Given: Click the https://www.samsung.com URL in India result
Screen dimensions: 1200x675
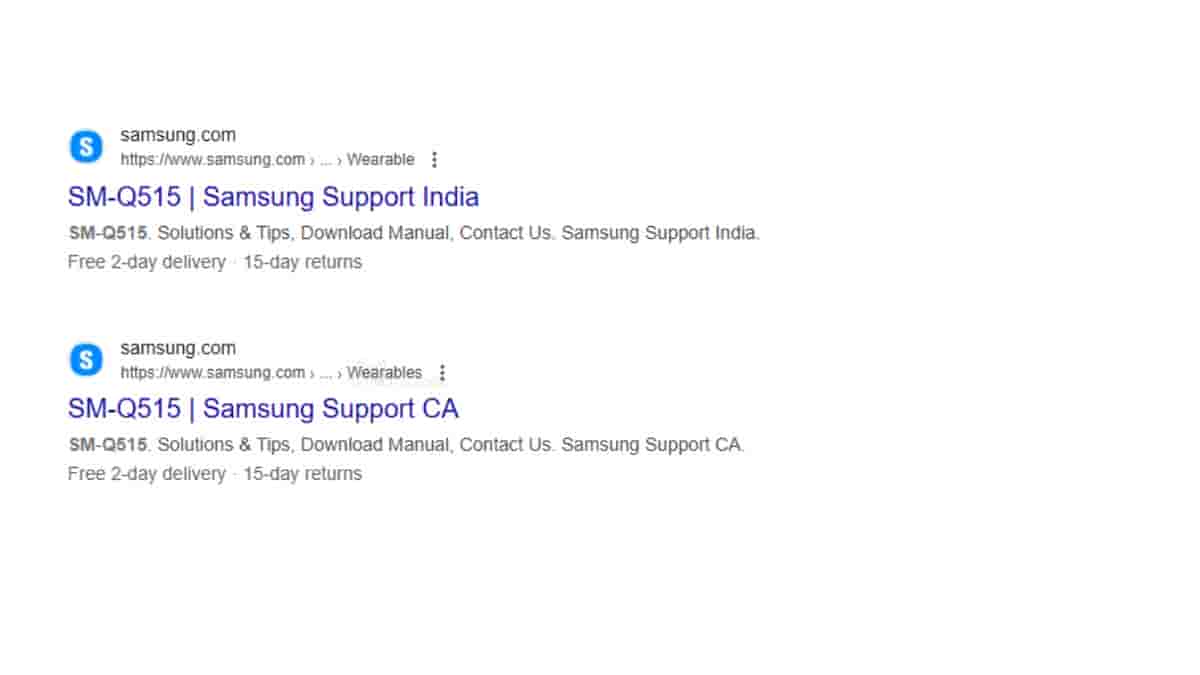Looking at the screenshot, I should (212, 160).
